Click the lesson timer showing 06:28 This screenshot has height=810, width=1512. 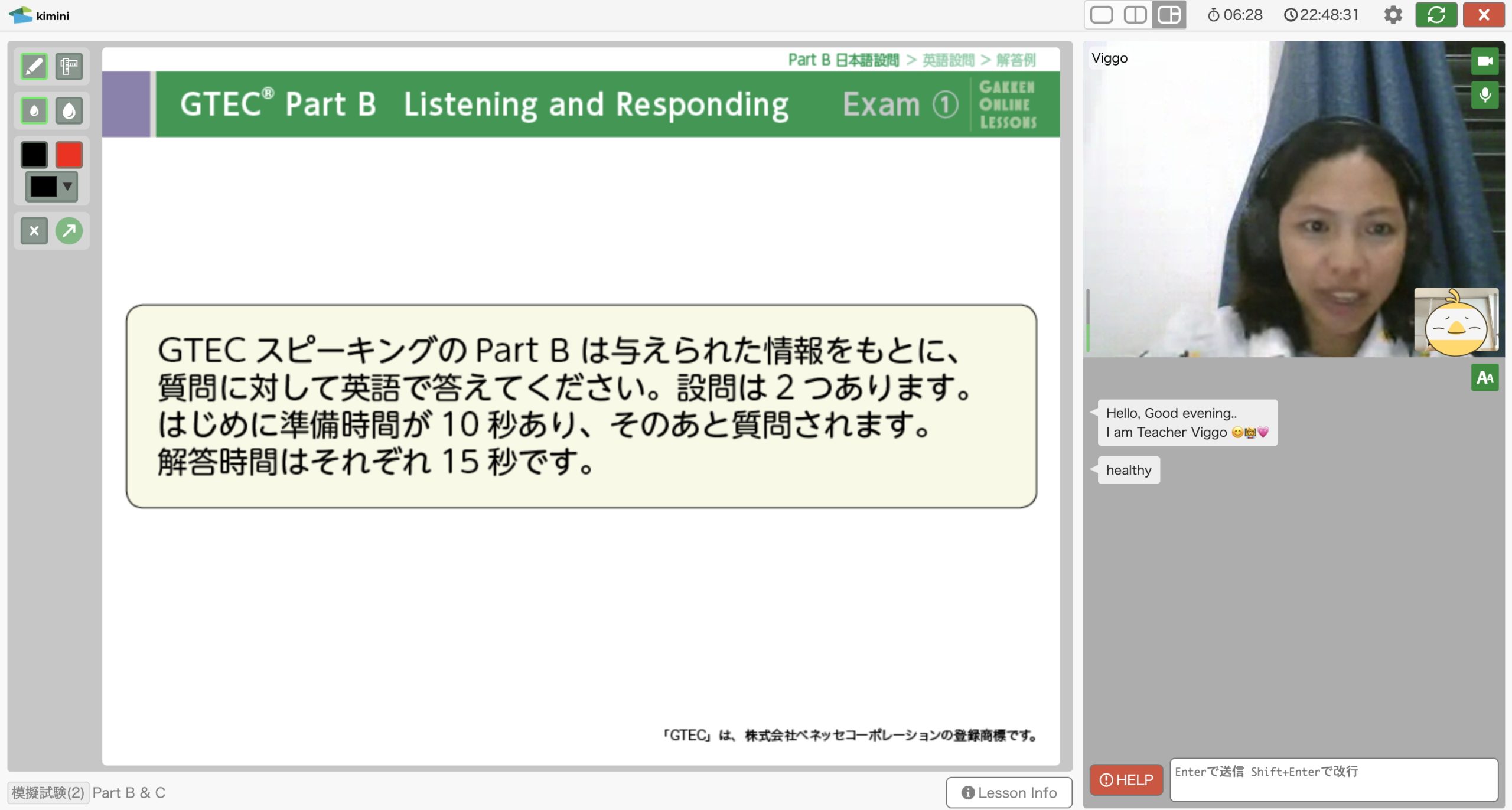(1235, 15)
